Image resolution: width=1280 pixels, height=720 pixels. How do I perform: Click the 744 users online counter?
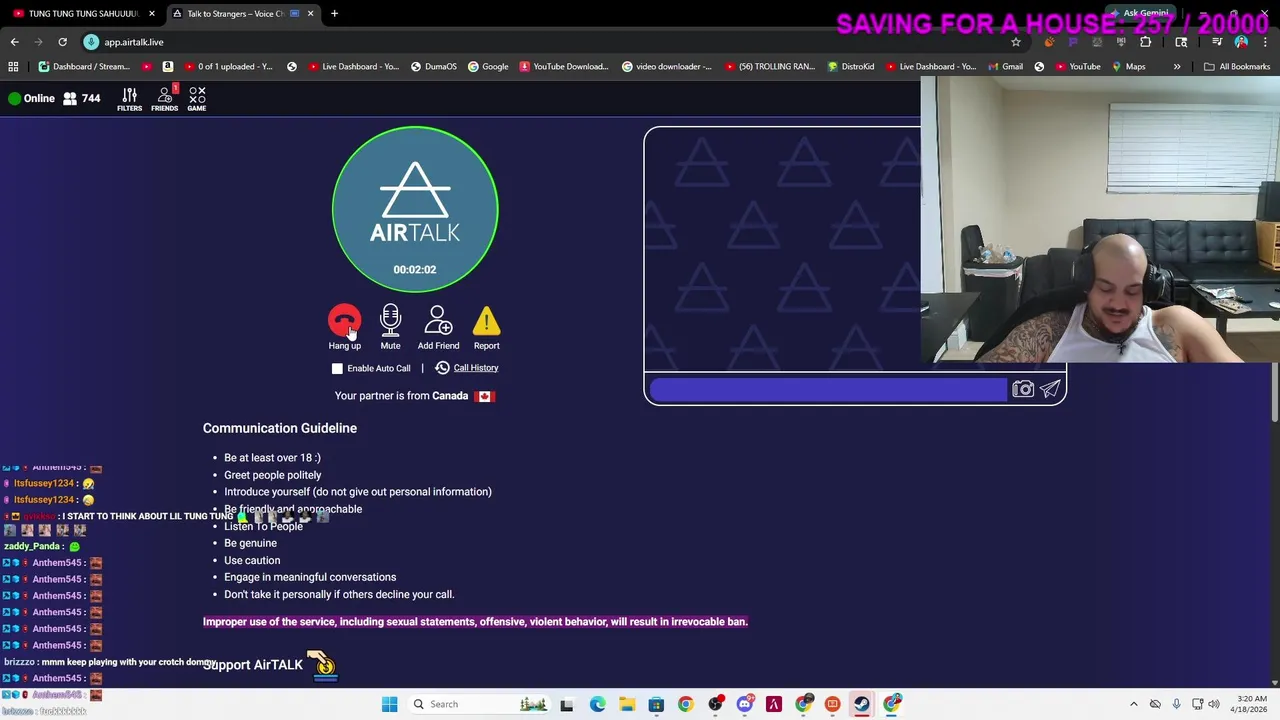(x=81, y=98)
